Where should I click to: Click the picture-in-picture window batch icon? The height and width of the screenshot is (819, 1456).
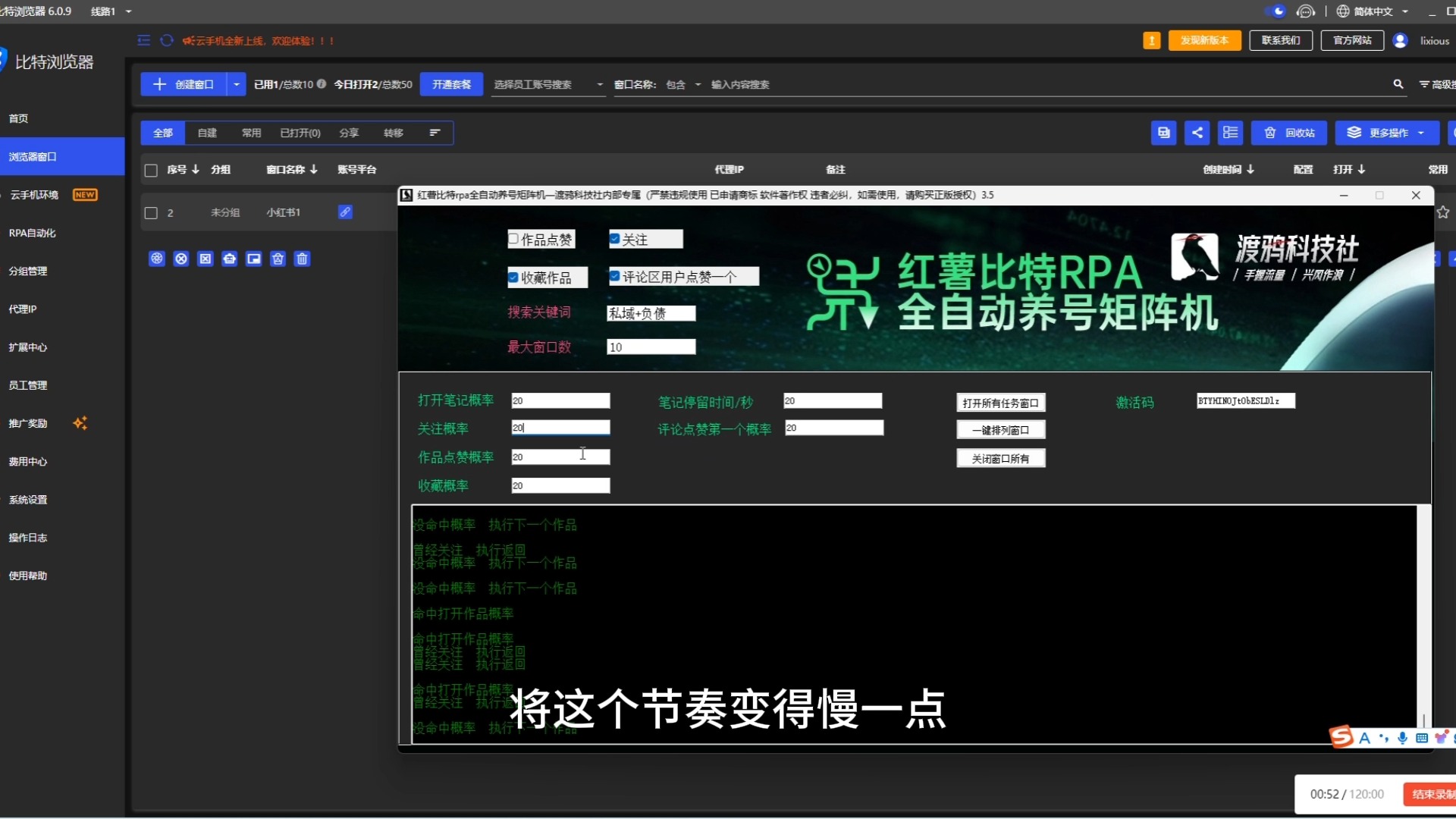253,259
